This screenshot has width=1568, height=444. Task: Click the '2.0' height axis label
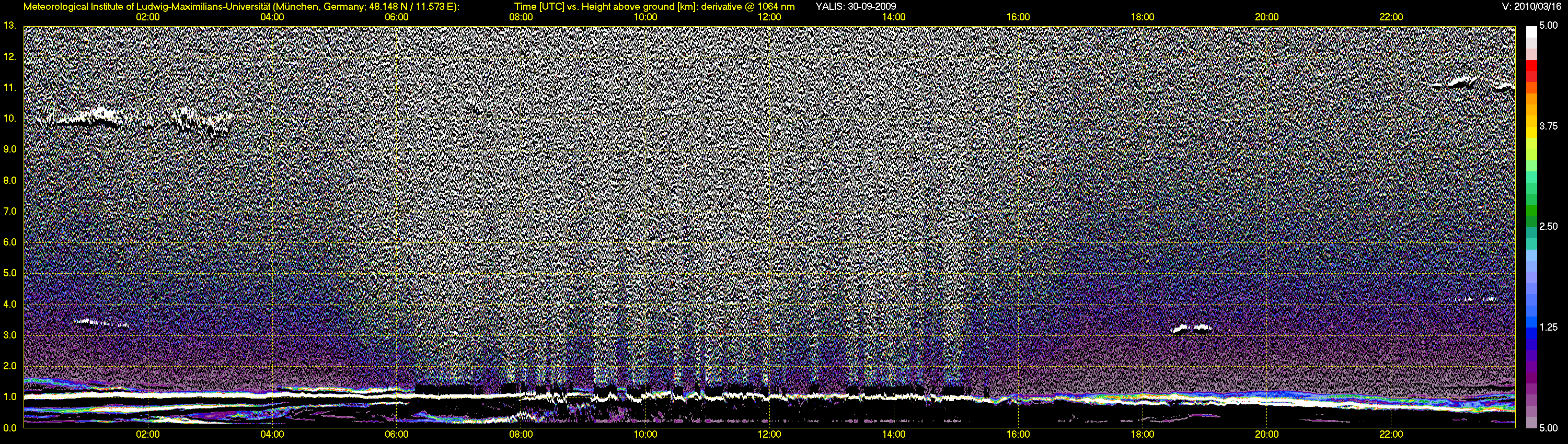[10, 366]
